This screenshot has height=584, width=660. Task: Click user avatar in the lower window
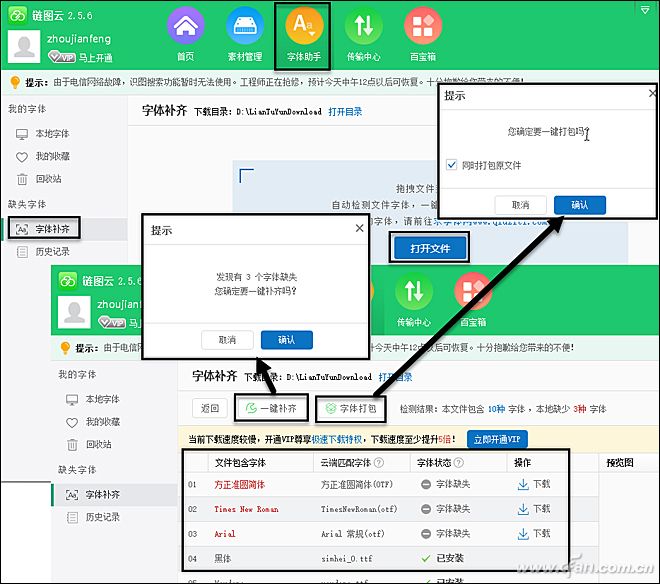(x=74, y=312)
